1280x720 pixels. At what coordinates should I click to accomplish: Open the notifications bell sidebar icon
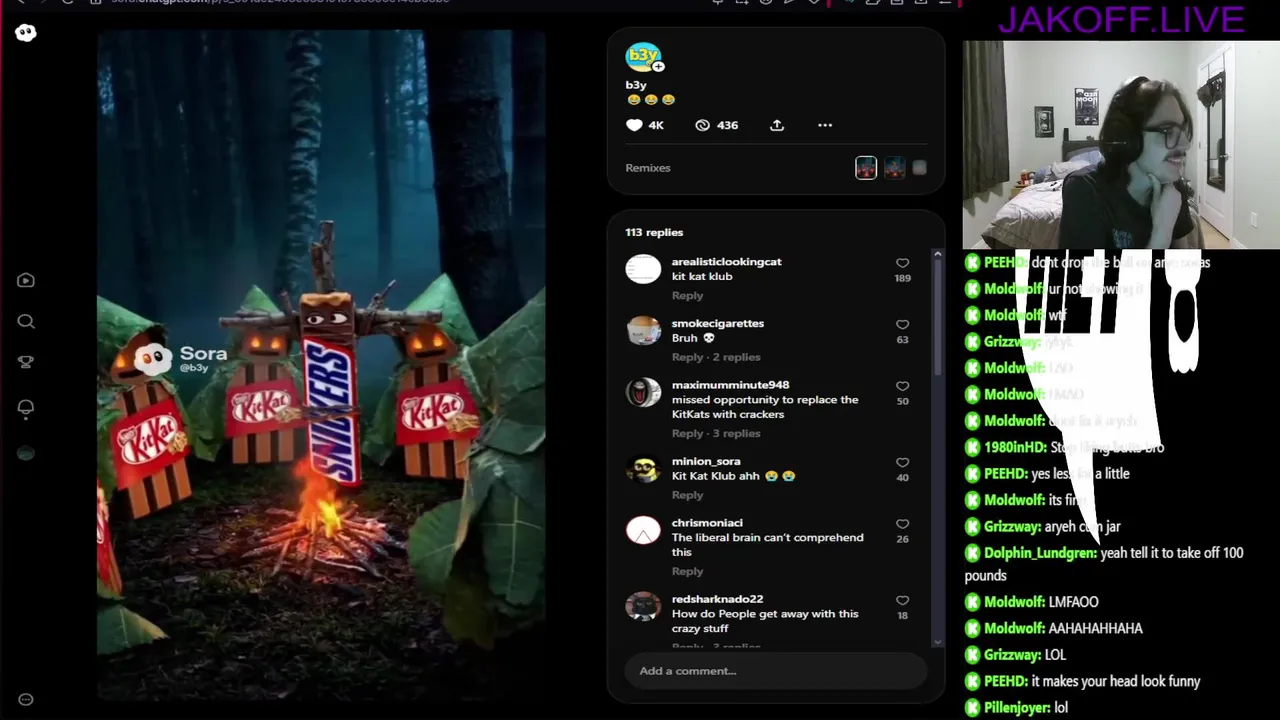(x=26, y=407)
